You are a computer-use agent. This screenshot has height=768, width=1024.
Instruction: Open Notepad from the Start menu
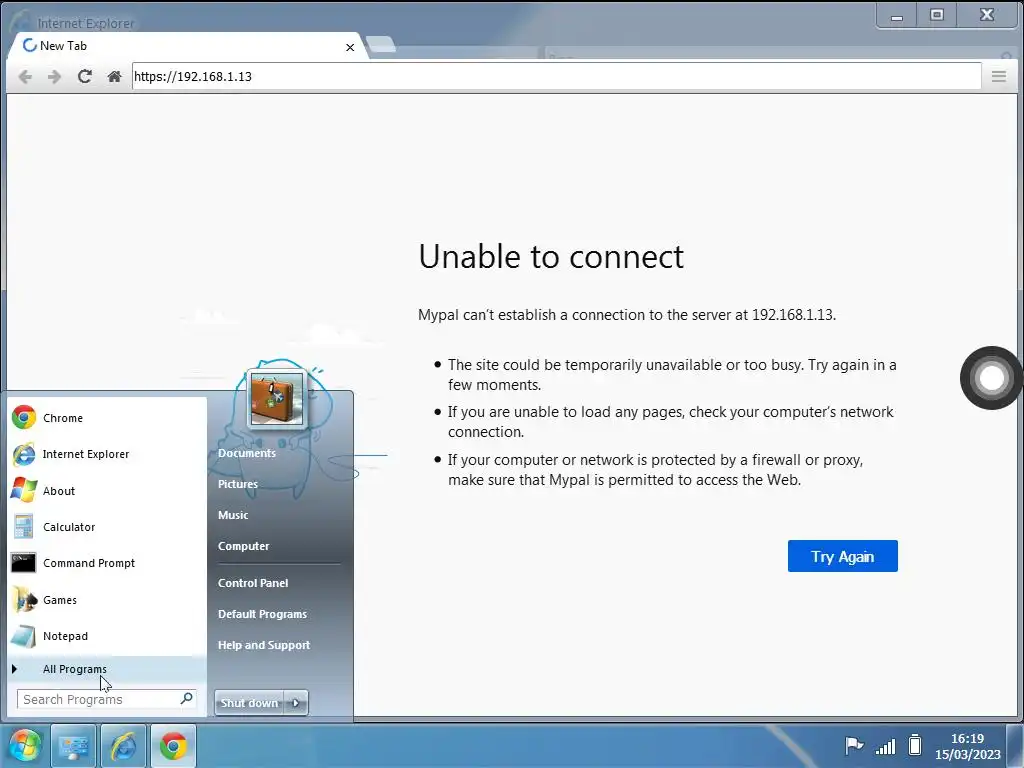pyautogui.click(x=107, y=636)
